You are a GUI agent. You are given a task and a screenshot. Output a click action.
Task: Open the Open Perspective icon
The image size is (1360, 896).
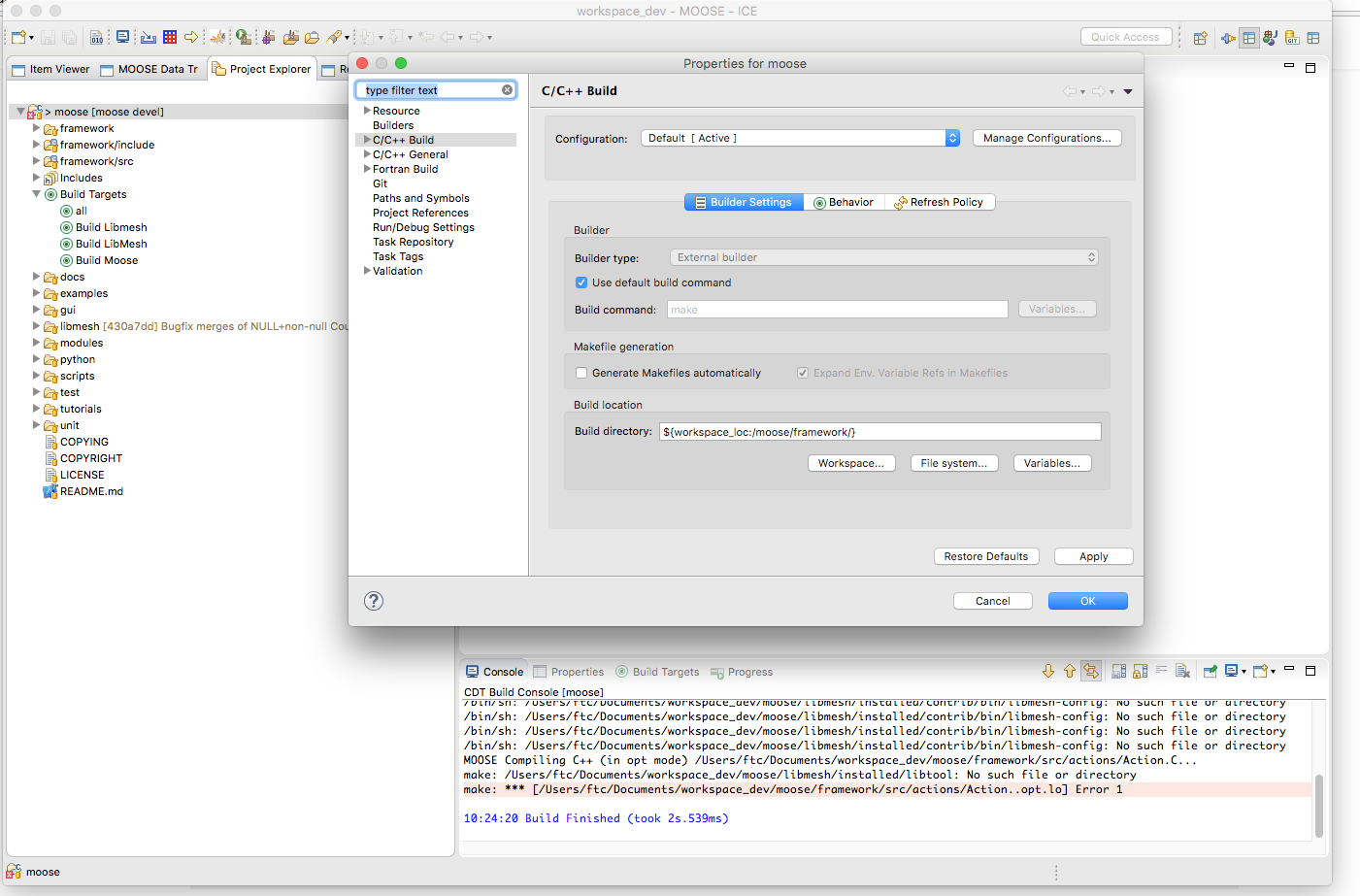1201,38
